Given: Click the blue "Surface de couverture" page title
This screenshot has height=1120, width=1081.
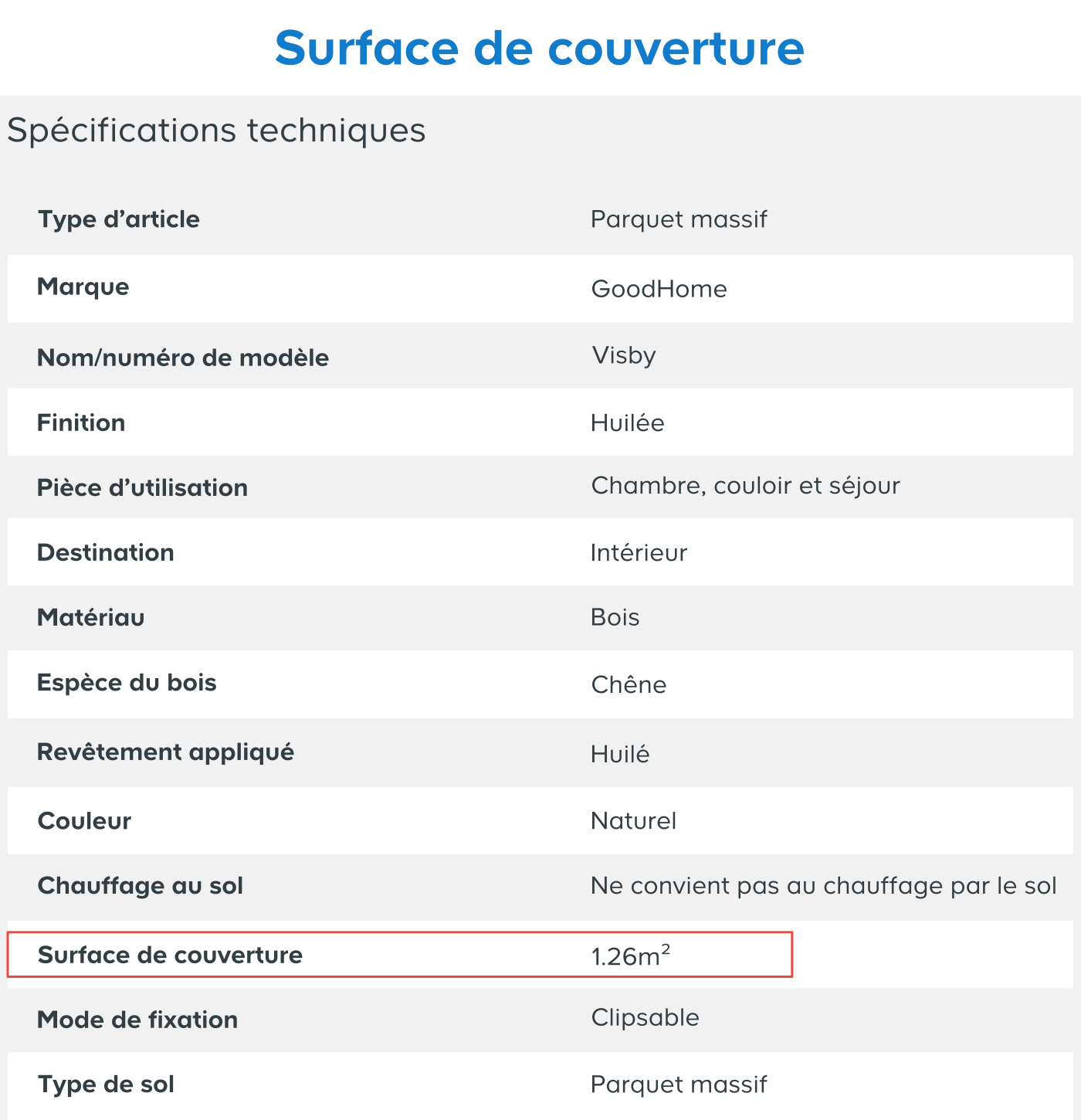Looking at the screenshot, I should tap(539, 48).
